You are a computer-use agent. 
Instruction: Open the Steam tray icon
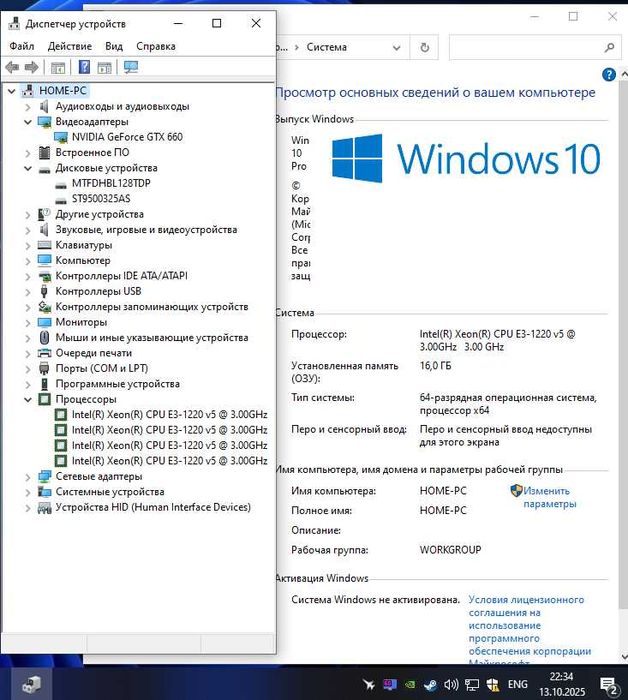431,684
